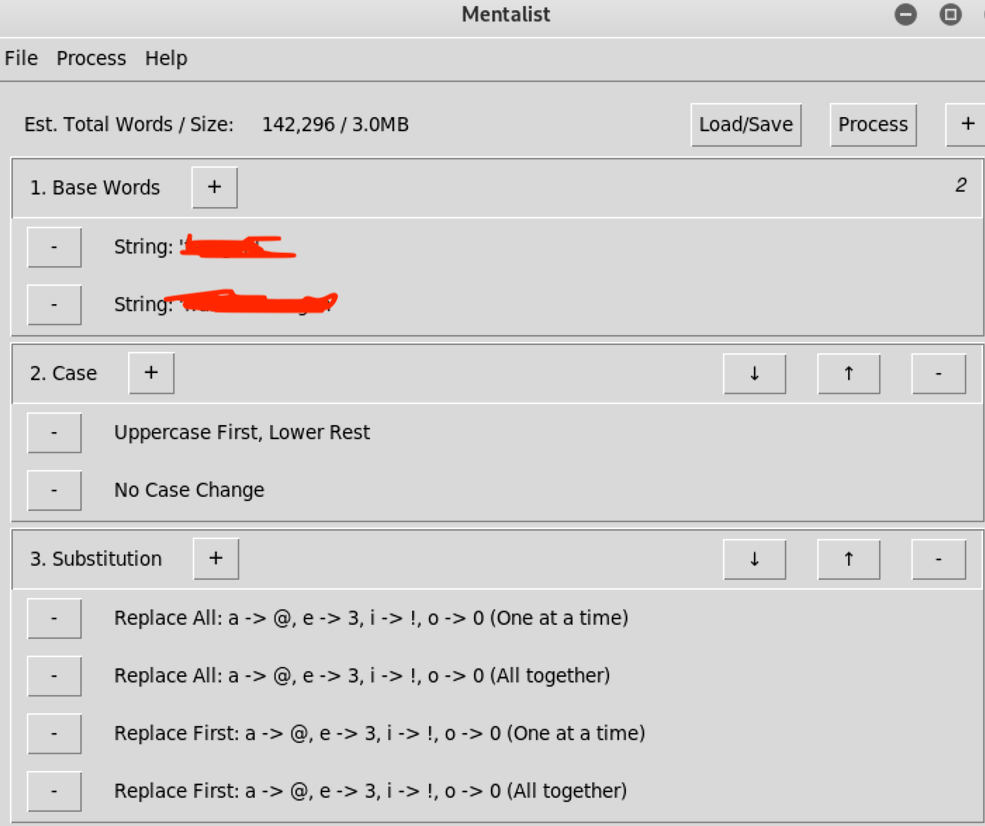Remove the first String base word

[x=54, y=247]
